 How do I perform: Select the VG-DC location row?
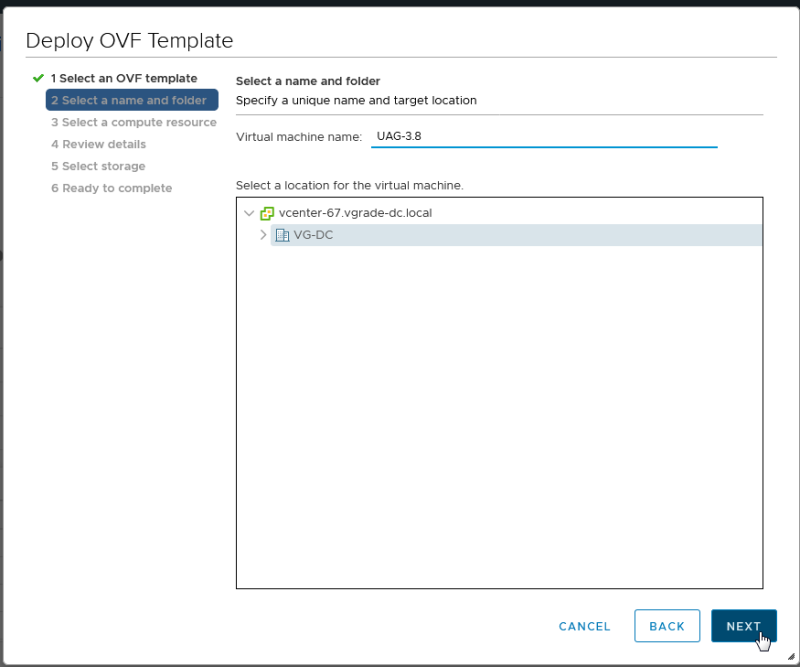(x=516, y=235)
